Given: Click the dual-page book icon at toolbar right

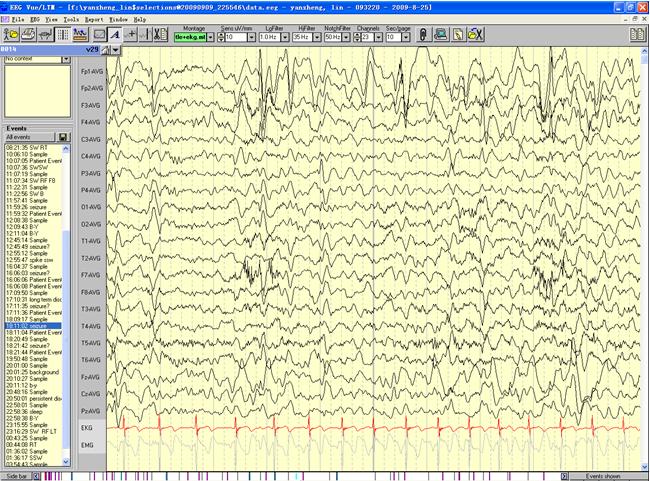Looking at the screenshot, I should tap(637, 35).
